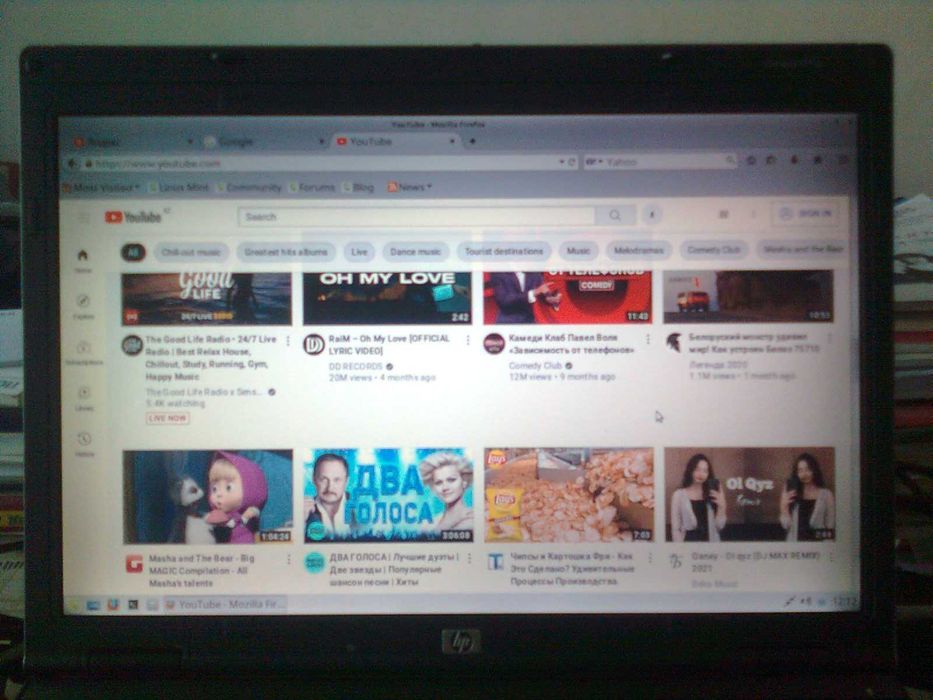The height and width of the screenshot is (700, 933).
Task: Open Explore in YouTube sidebar
Action: [x=83, y=305]
